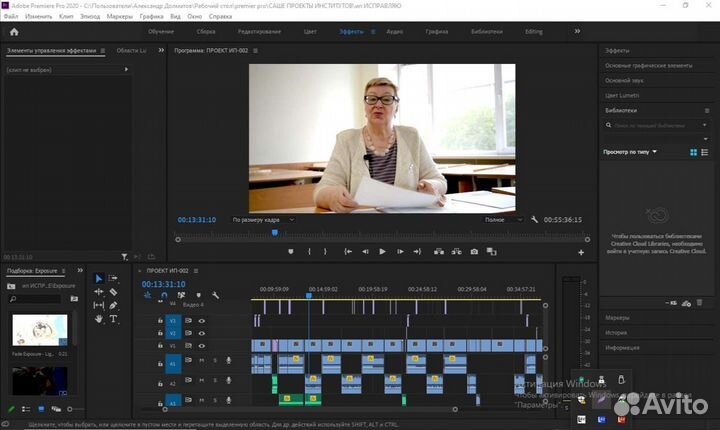Select the Type tool
720x430 pixels.
(113, 319)
